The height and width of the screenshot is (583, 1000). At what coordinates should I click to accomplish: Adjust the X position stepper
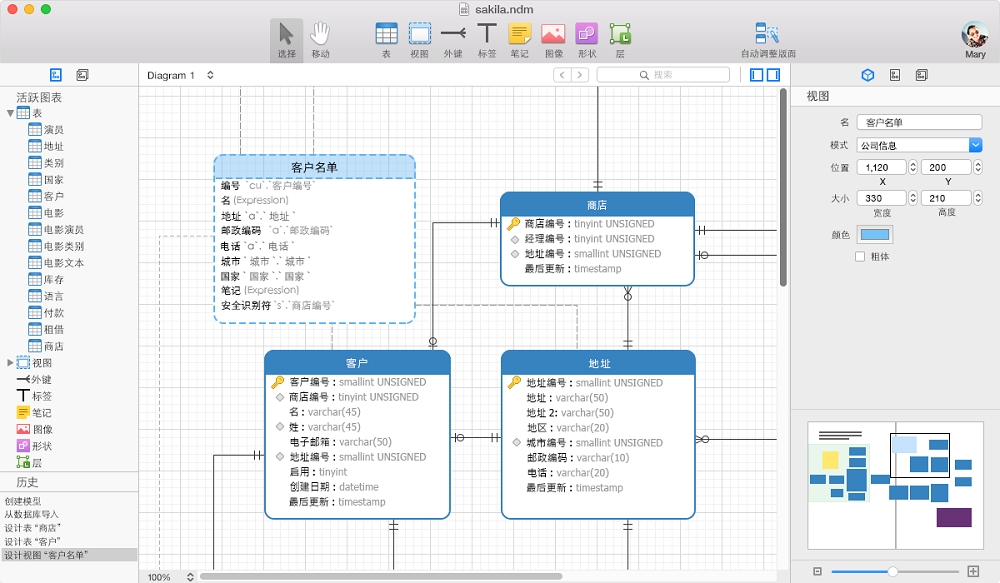(x=913, y=167)
